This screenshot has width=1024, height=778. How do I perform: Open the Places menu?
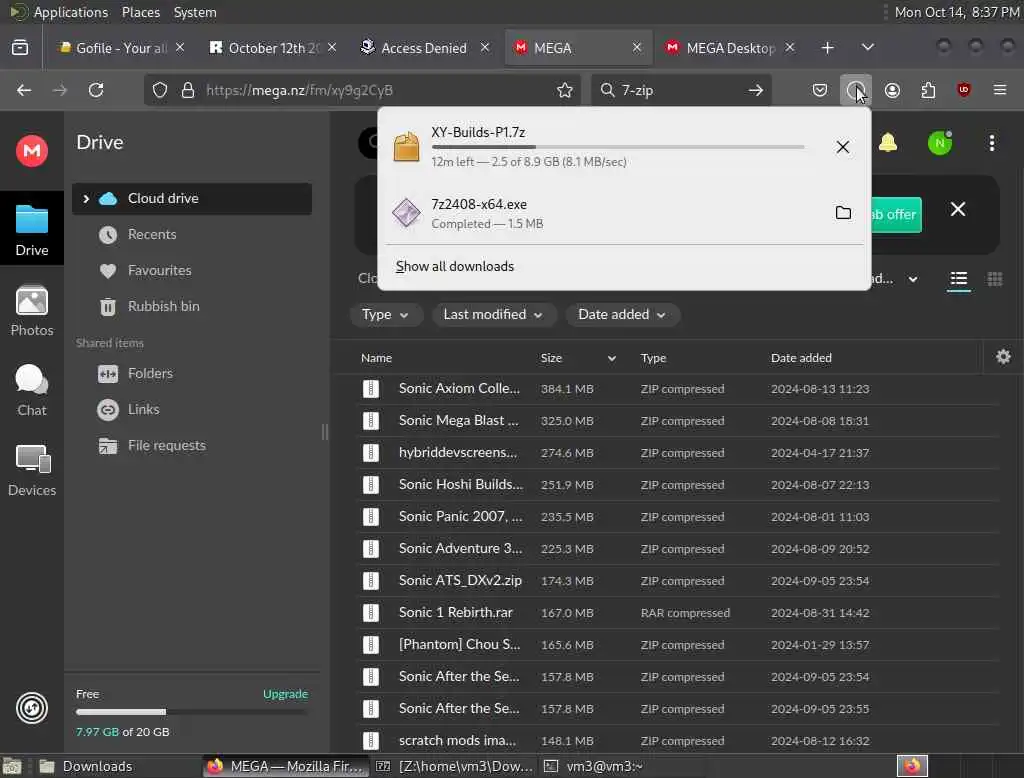tap(140, 12)
